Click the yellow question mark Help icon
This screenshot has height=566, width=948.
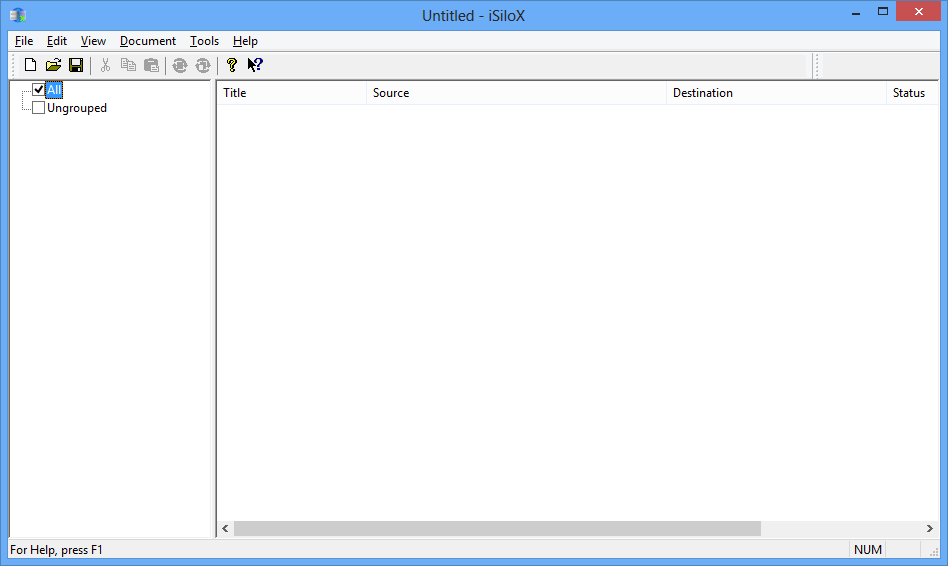[x=232, y=65]
